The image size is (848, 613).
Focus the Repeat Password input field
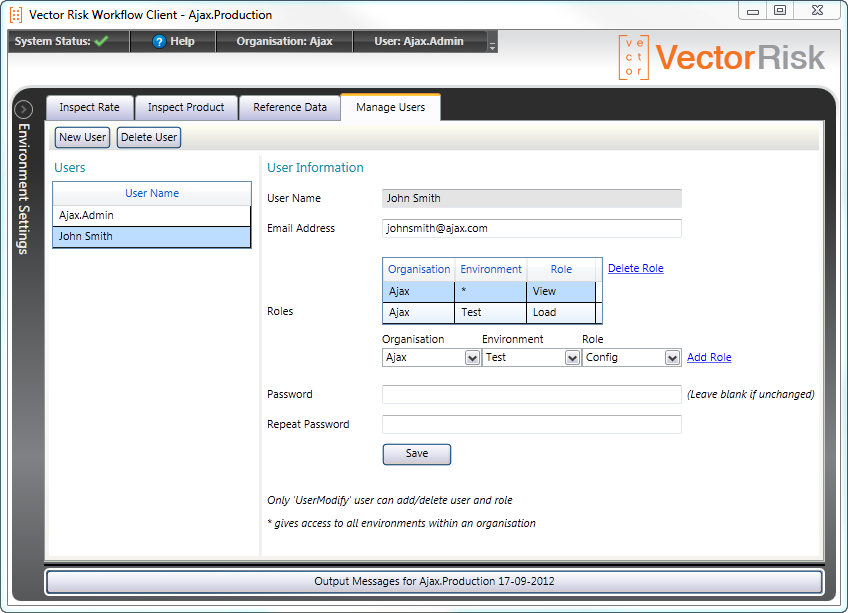(532, 425)
